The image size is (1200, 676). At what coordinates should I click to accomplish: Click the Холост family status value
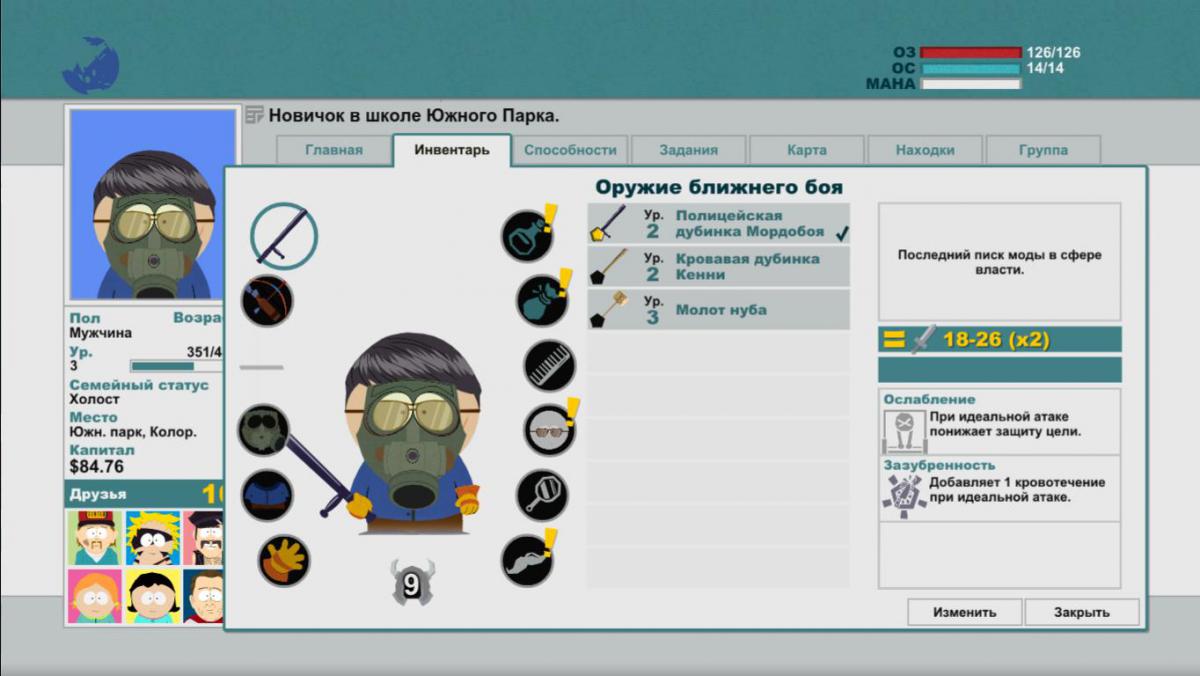pos(94,399)
